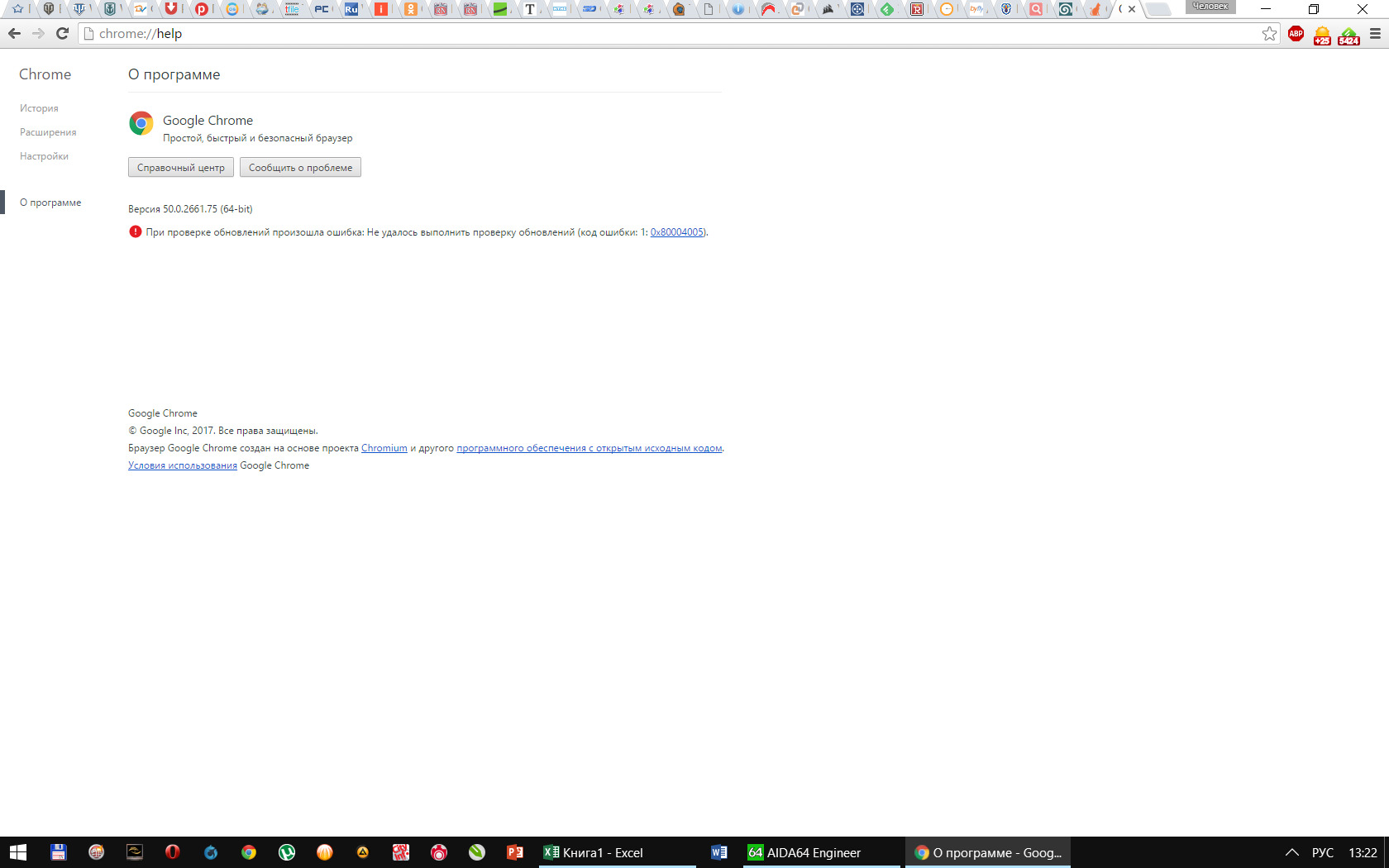Open the Opera browser taskbar icon

click(172, 852)
